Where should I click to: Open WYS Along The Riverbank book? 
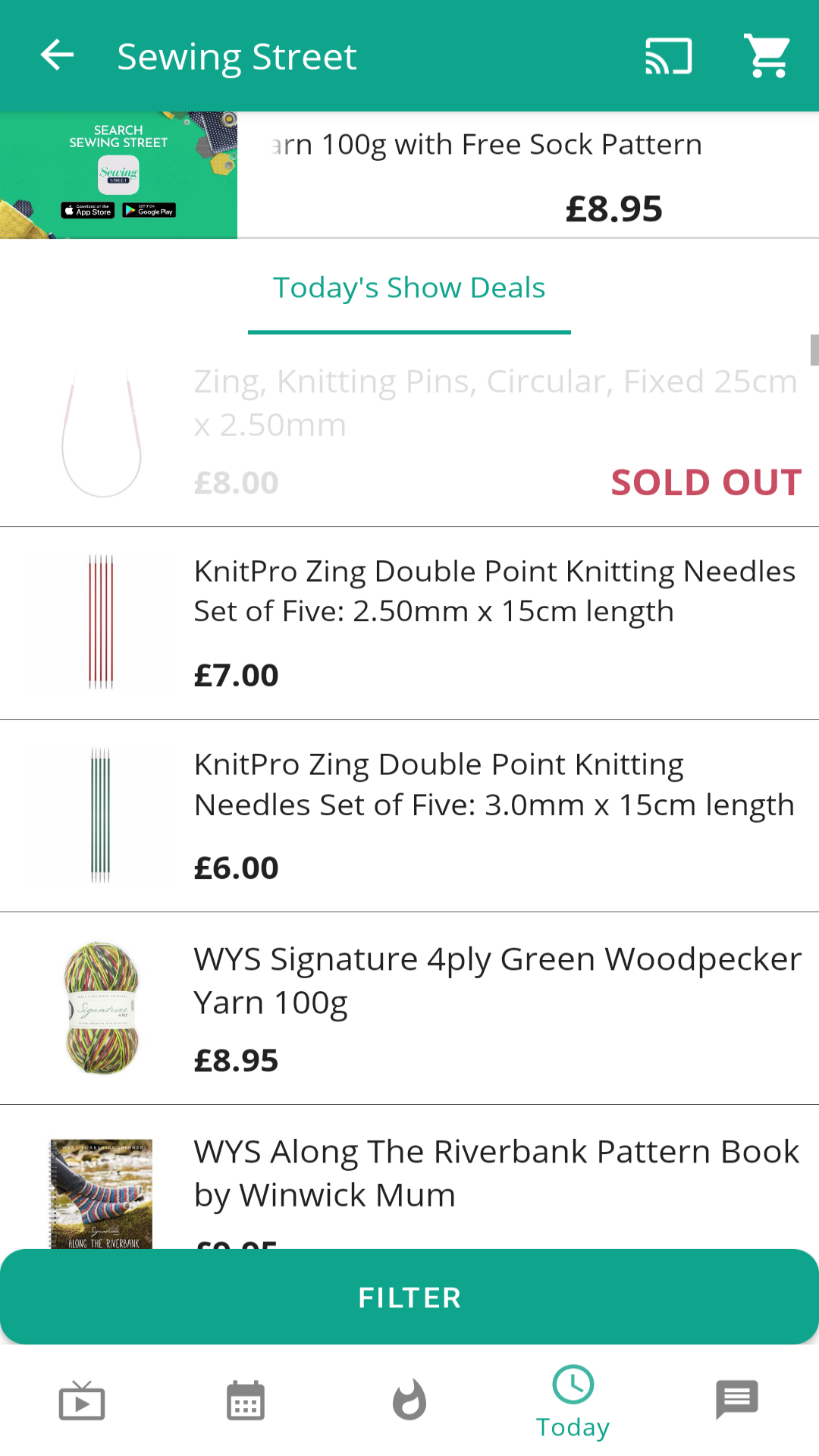497,1172
